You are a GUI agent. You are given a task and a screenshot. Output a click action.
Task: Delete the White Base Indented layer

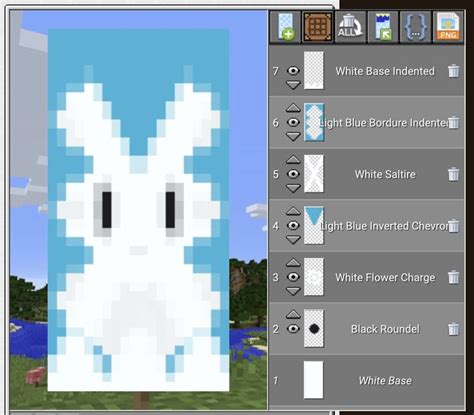pyautogui.click(x=453, y=71)
